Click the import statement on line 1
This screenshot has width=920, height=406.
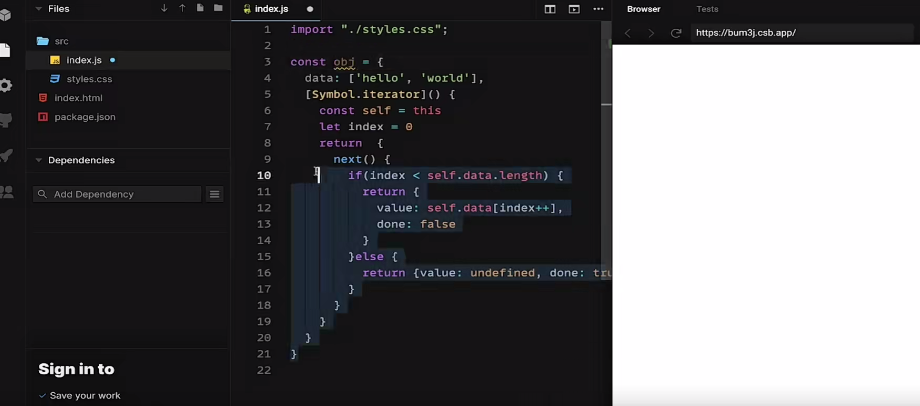[369, 29]
